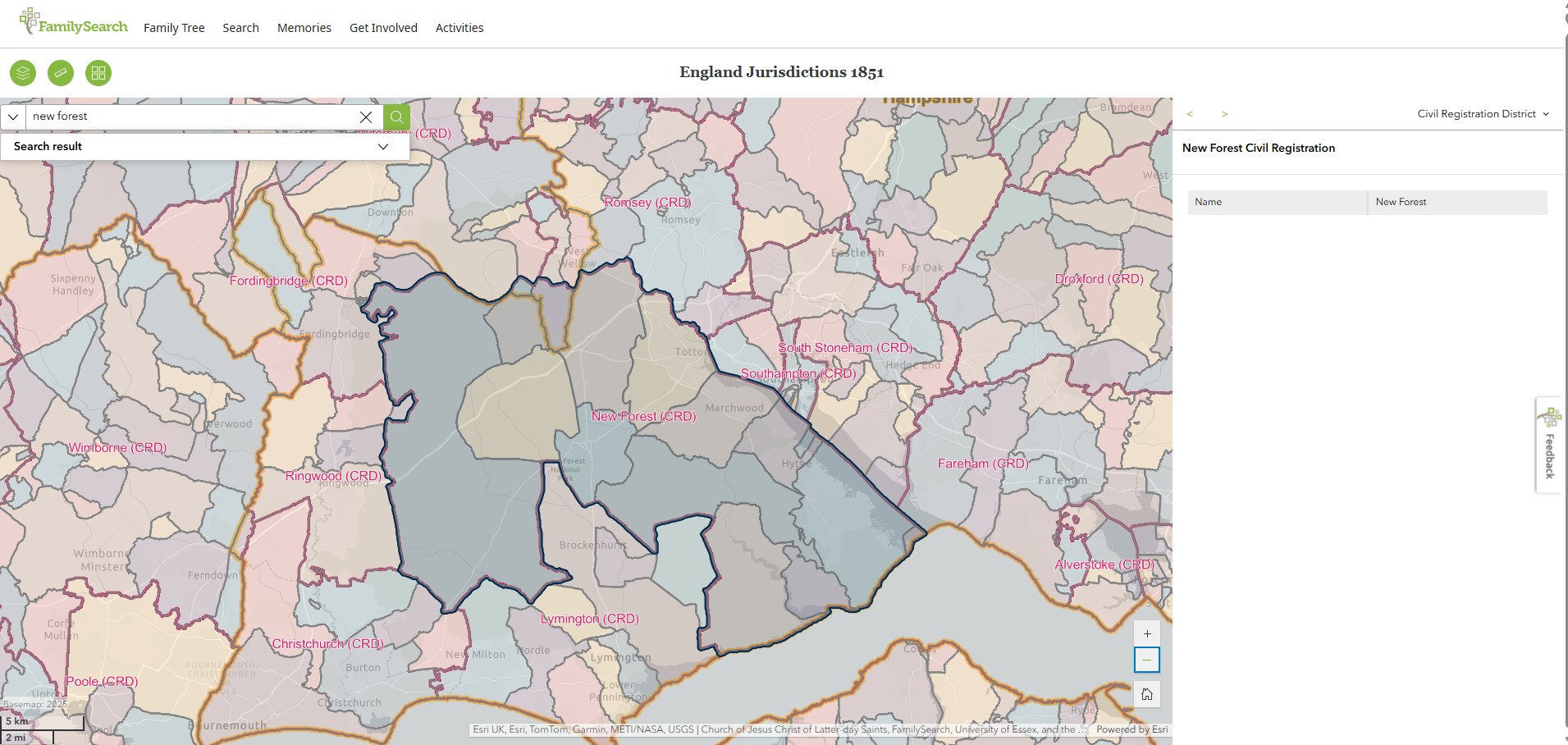Screen dimensions: 1568x745
Task: Zoom in on the map
Action: tap(1146, 633)
